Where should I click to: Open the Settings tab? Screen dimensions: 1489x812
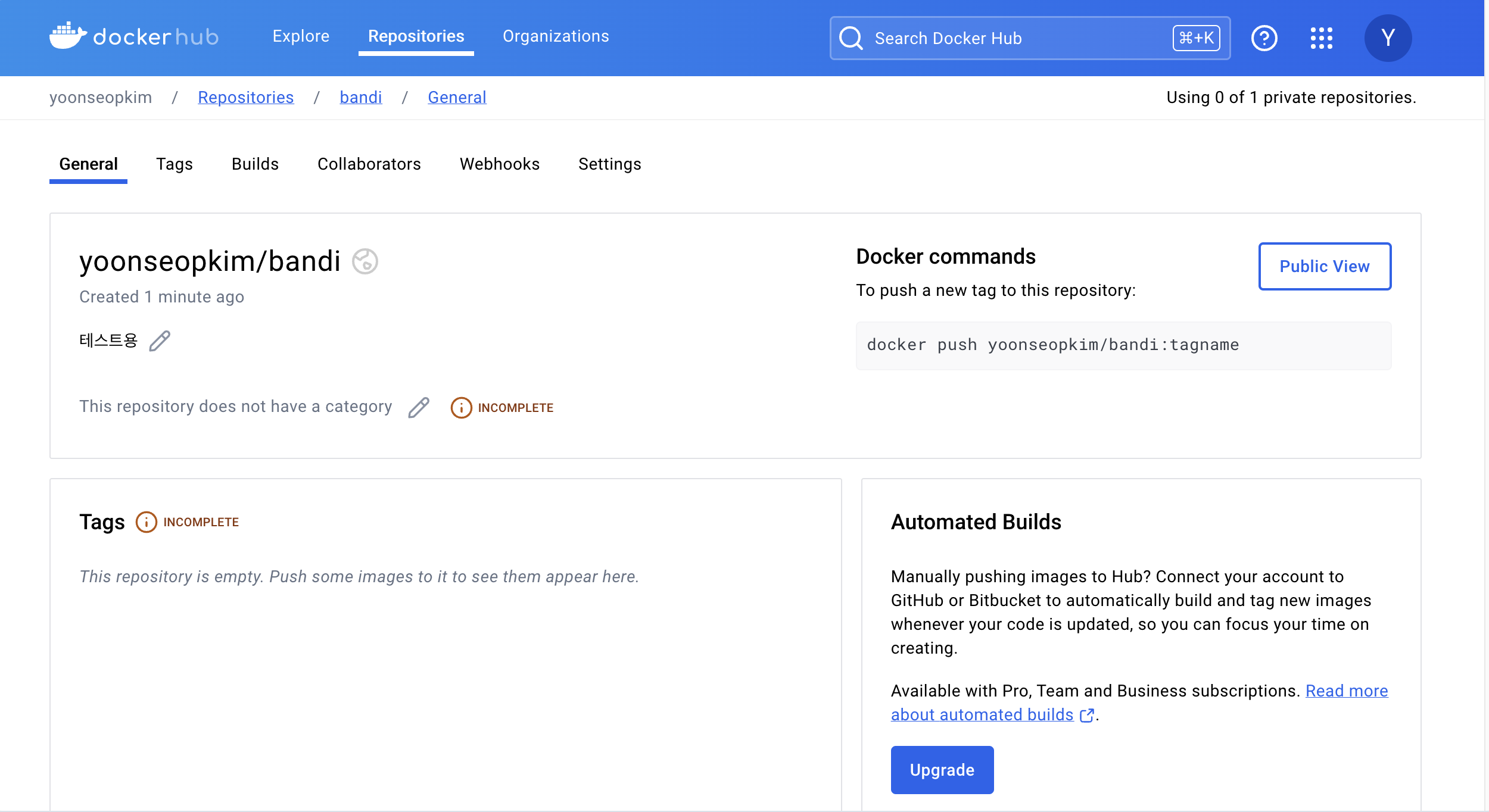609,164
